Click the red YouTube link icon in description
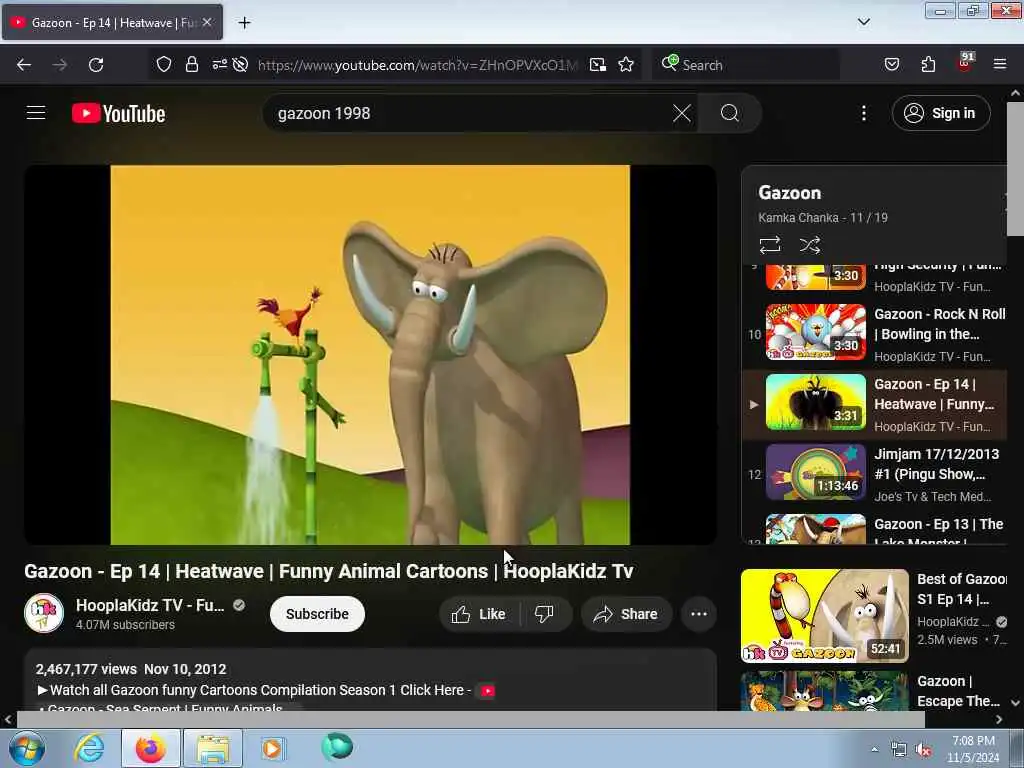This screenshot has height=768, width=1024. pyautogui.click(x=487, y=691)
